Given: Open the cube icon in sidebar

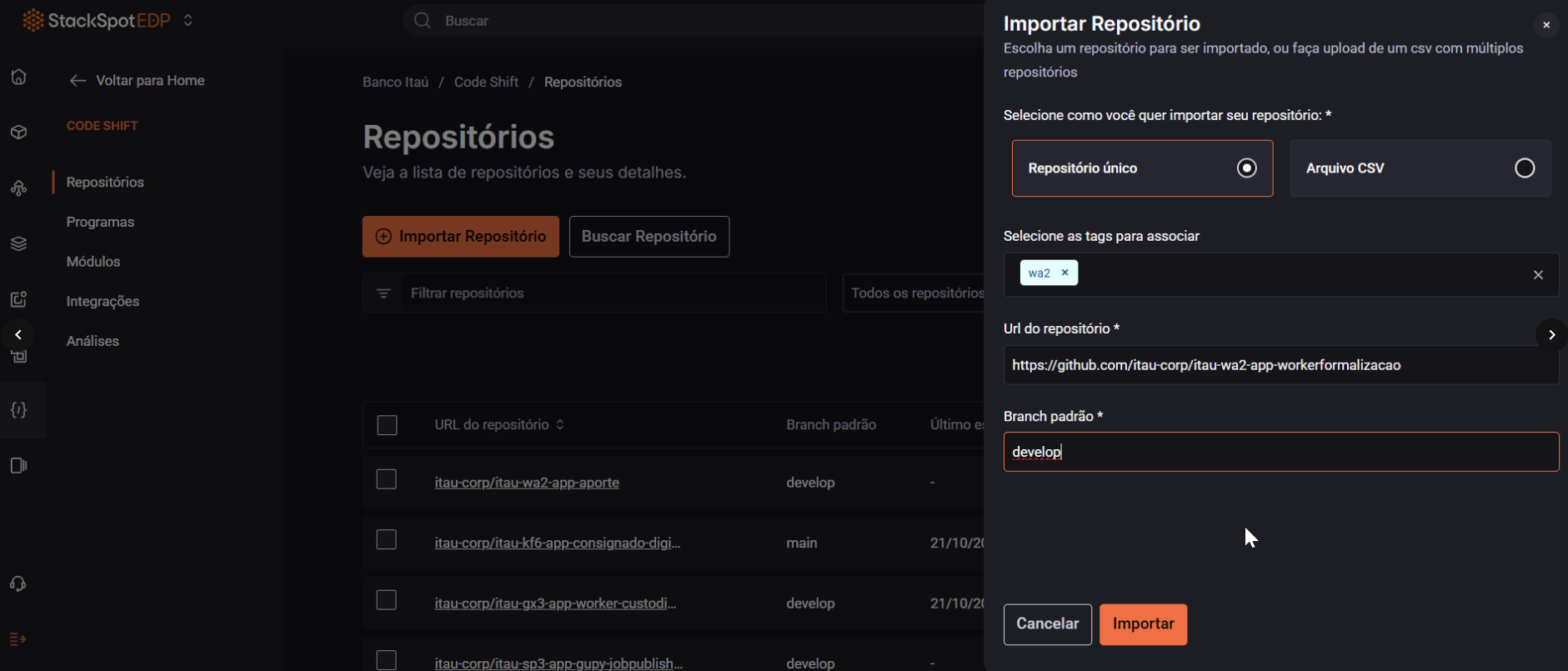Looking at the screenshot, I should 18,133.
